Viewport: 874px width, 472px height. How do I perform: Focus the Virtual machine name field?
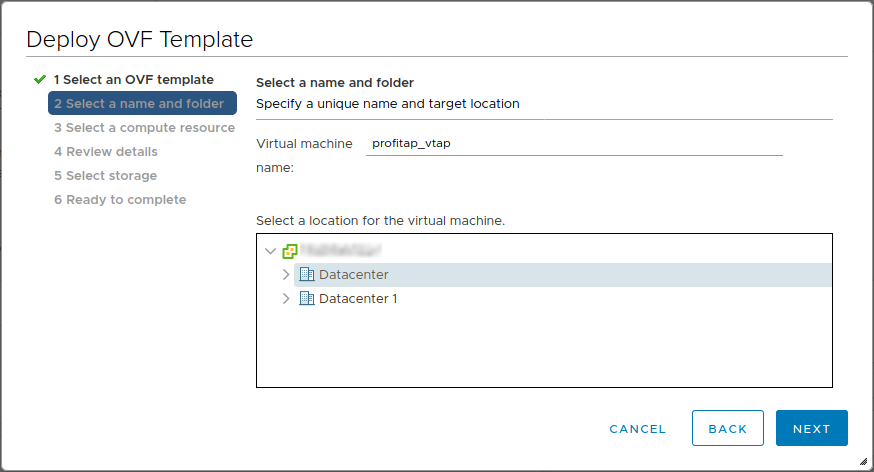pos(574,144)
